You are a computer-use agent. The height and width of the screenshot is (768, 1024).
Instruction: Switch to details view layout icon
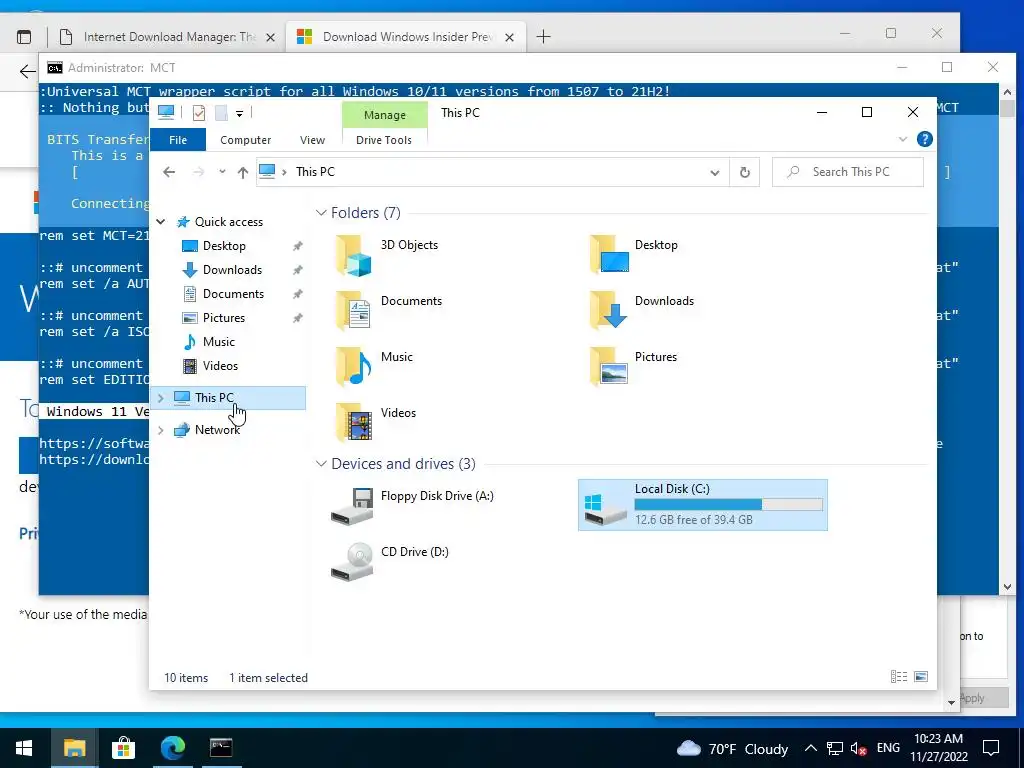(899, 677)
